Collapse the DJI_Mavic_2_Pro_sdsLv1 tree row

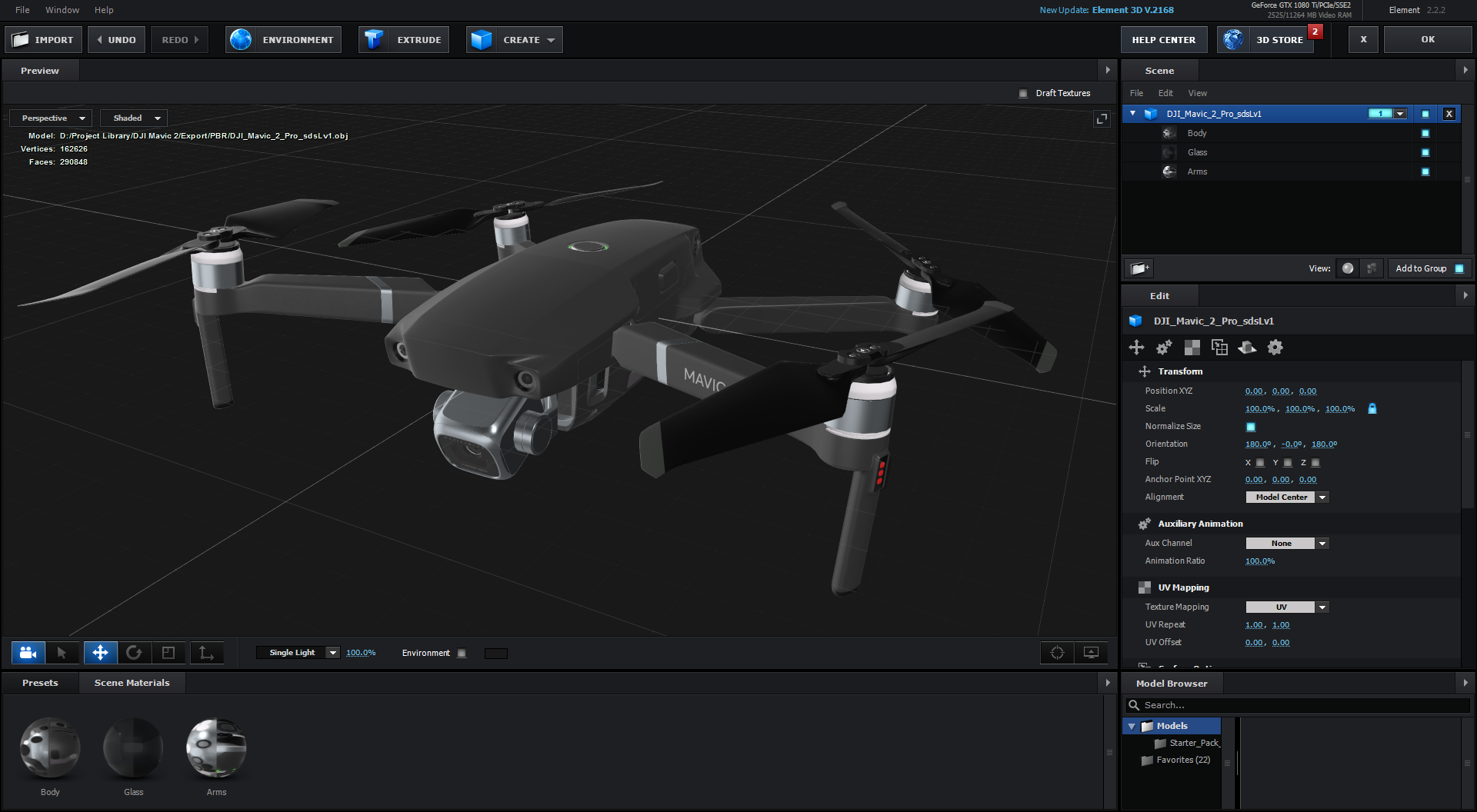coord(1132,114)
